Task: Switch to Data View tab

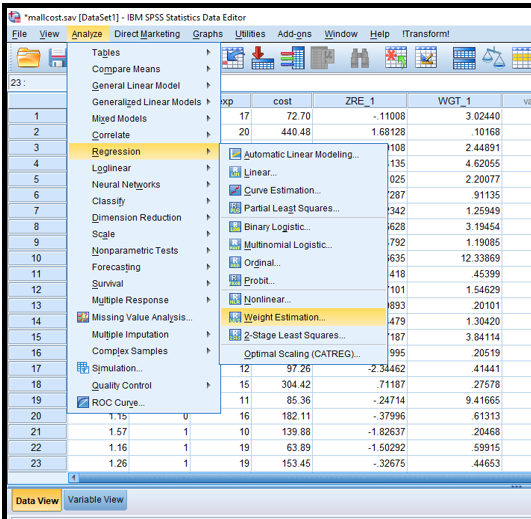Action: pyautogui.click(x=37, y=500)
